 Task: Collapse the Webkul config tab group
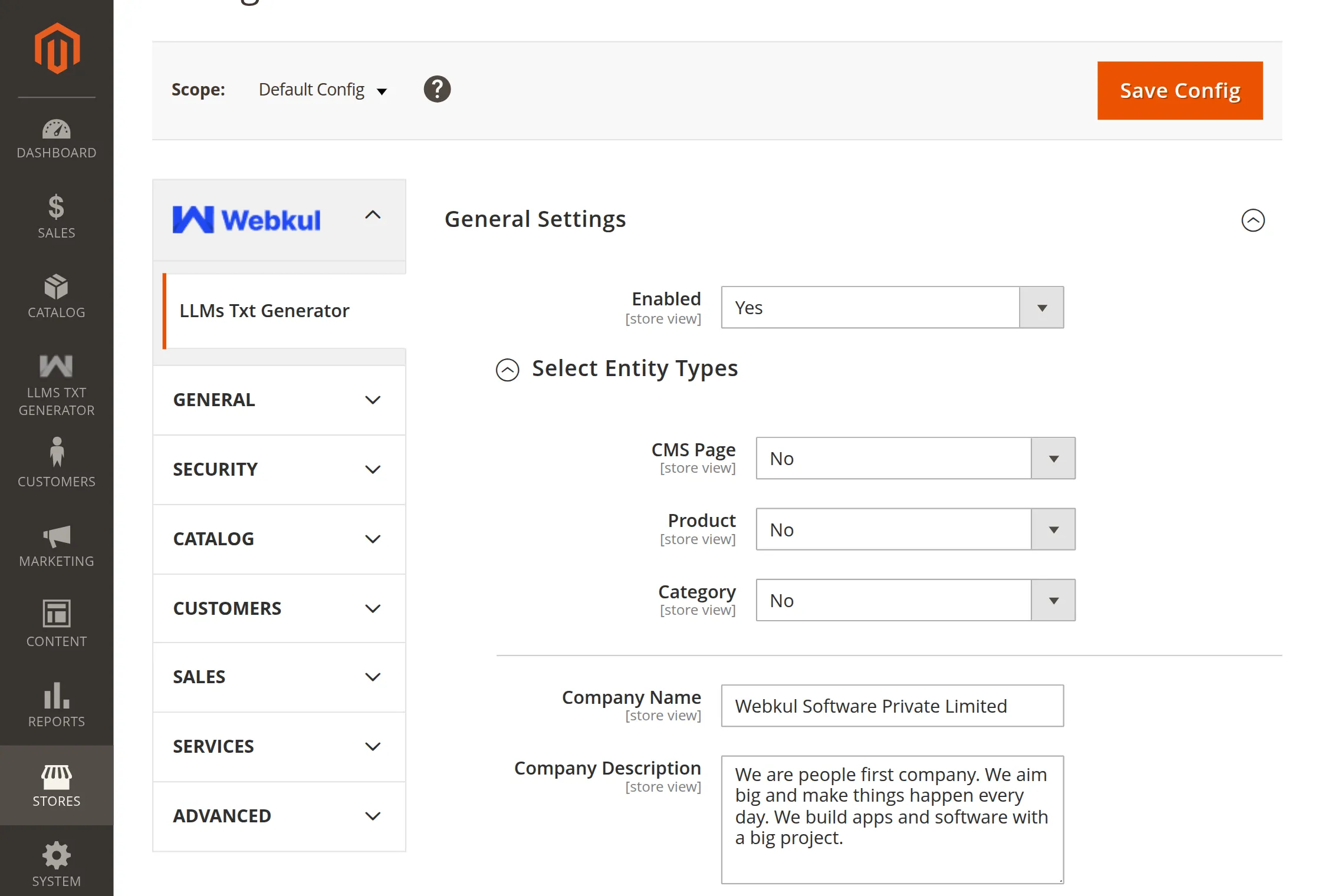[373, 216]
